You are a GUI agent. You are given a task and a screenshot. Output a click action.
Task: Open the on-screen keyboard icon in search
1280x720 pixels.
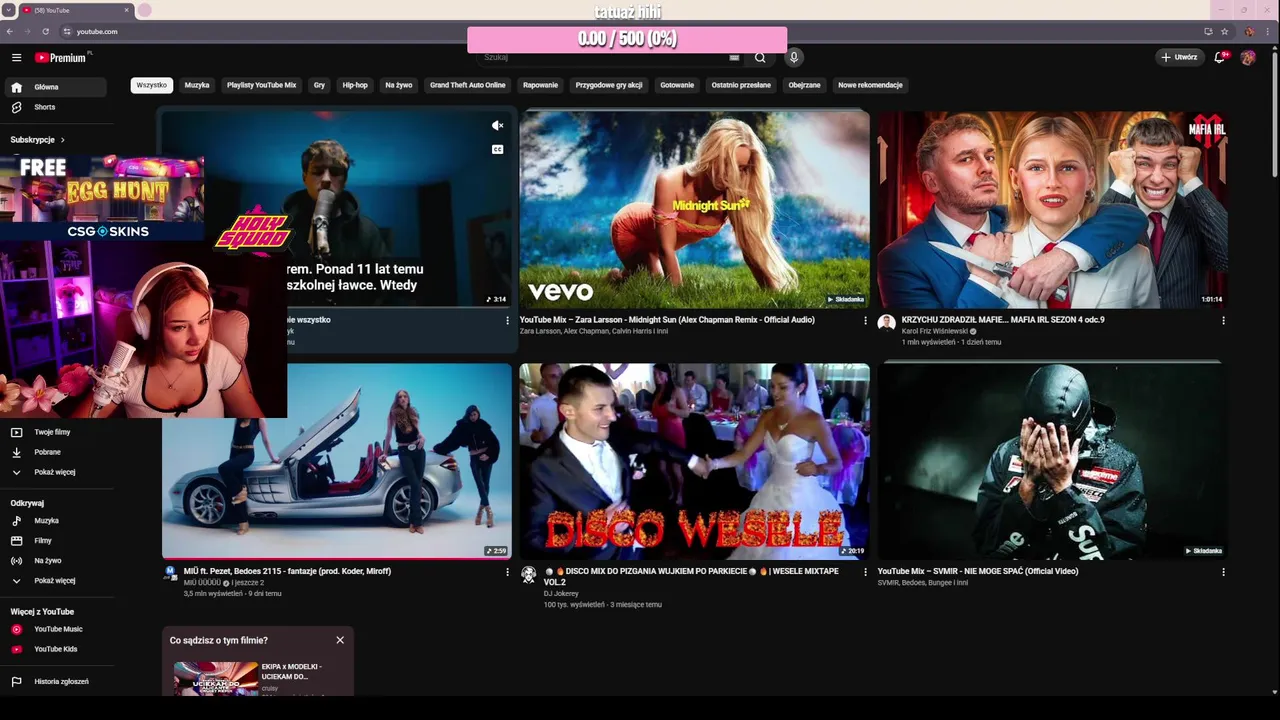click(x=734, y=58)
